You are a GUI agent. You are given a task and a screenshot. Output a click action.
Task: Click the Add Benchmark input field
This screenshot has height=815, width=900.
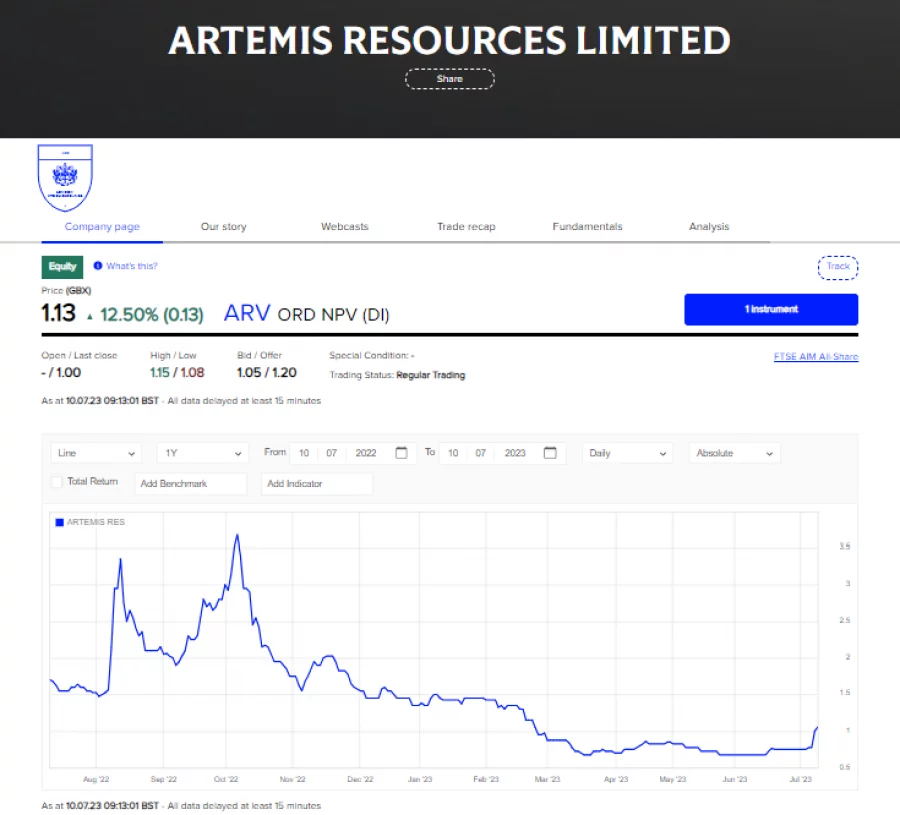coord(191,484)
